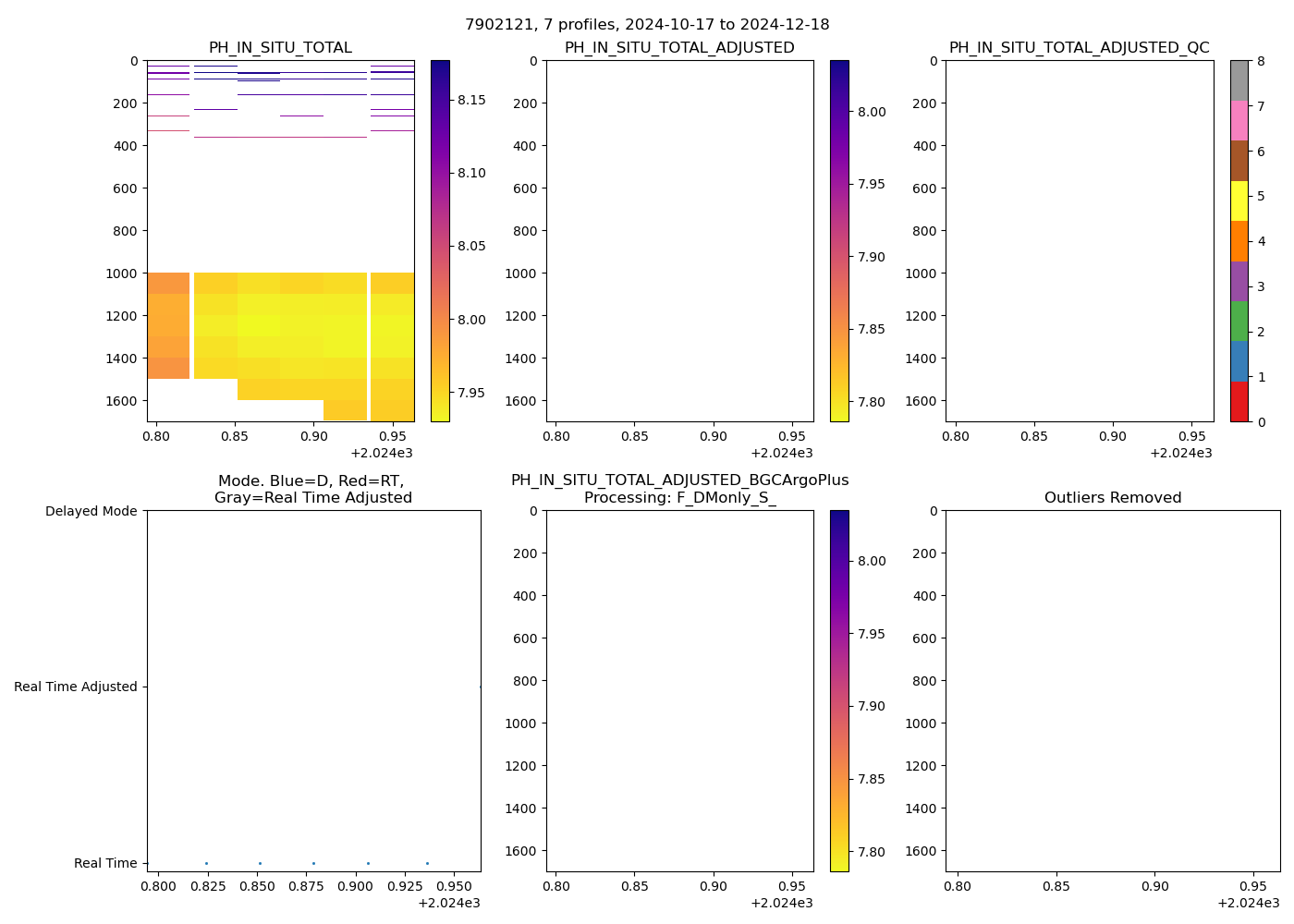Click the 8.15 tick on the first colorbar
This screenshot has width=1294, height=924.
(x=471, y=100)
